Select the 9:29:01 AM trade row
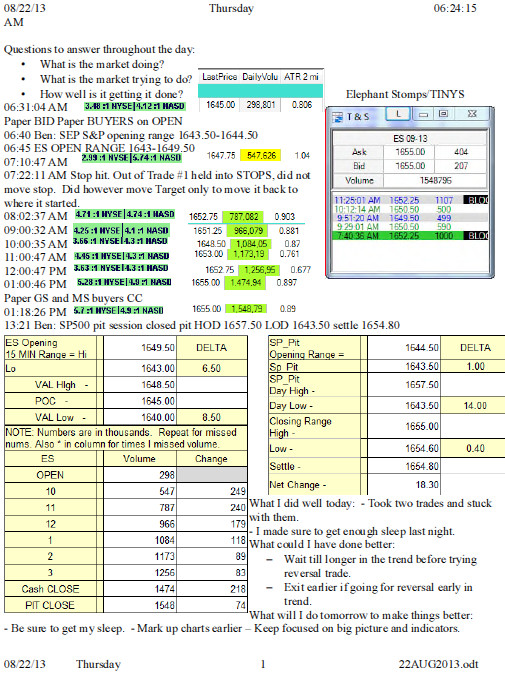This screenshot has width=505, height=675. [411, 227]
